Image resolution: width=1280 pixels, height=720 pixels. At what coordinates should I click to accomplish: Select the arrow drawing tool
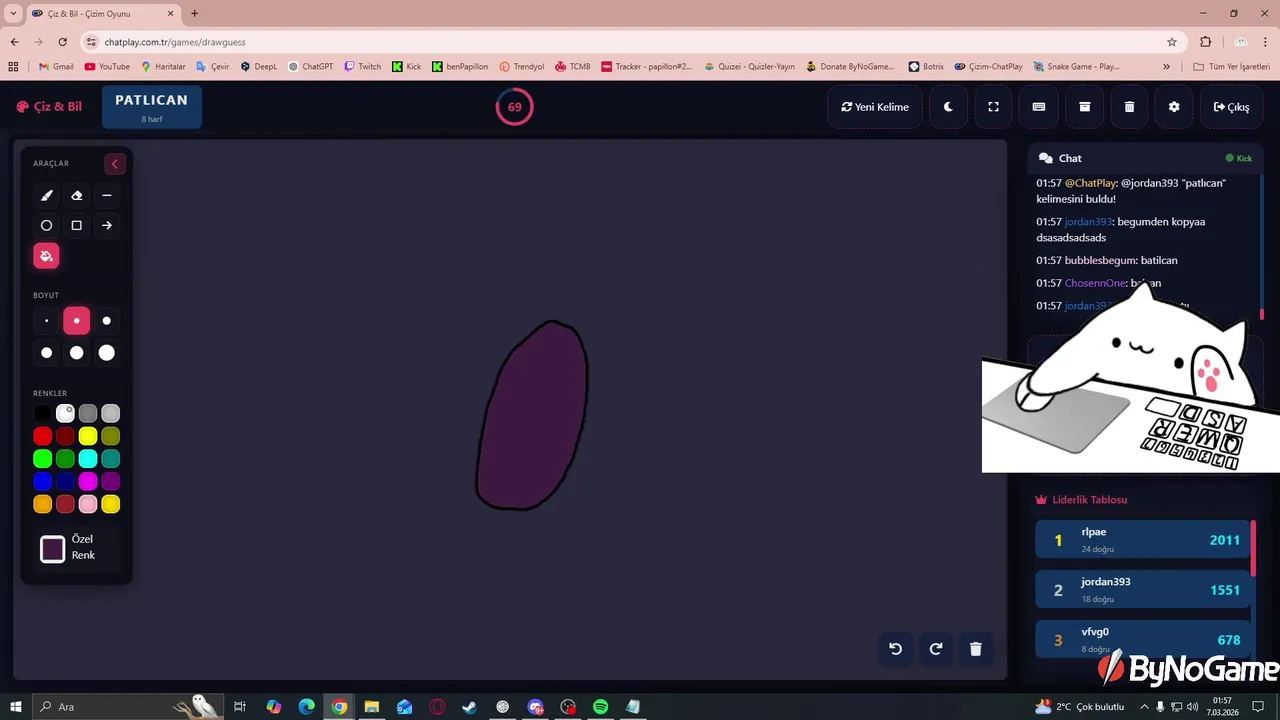click(x=106, y=226)
